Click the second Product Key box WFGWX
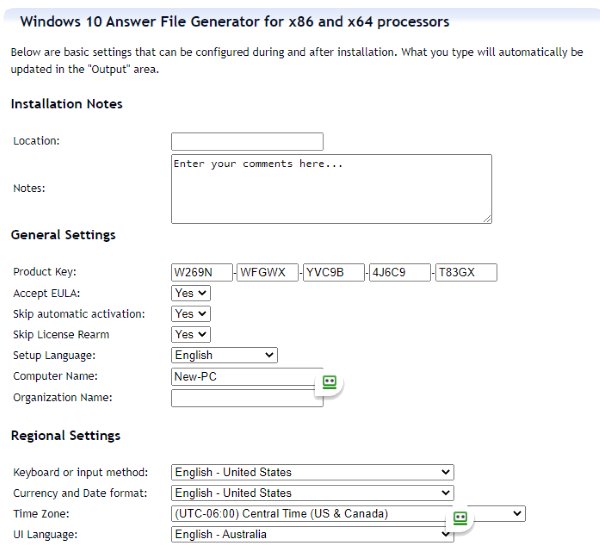The width and height of the screenshot is (600, 559). click(267, 272)
